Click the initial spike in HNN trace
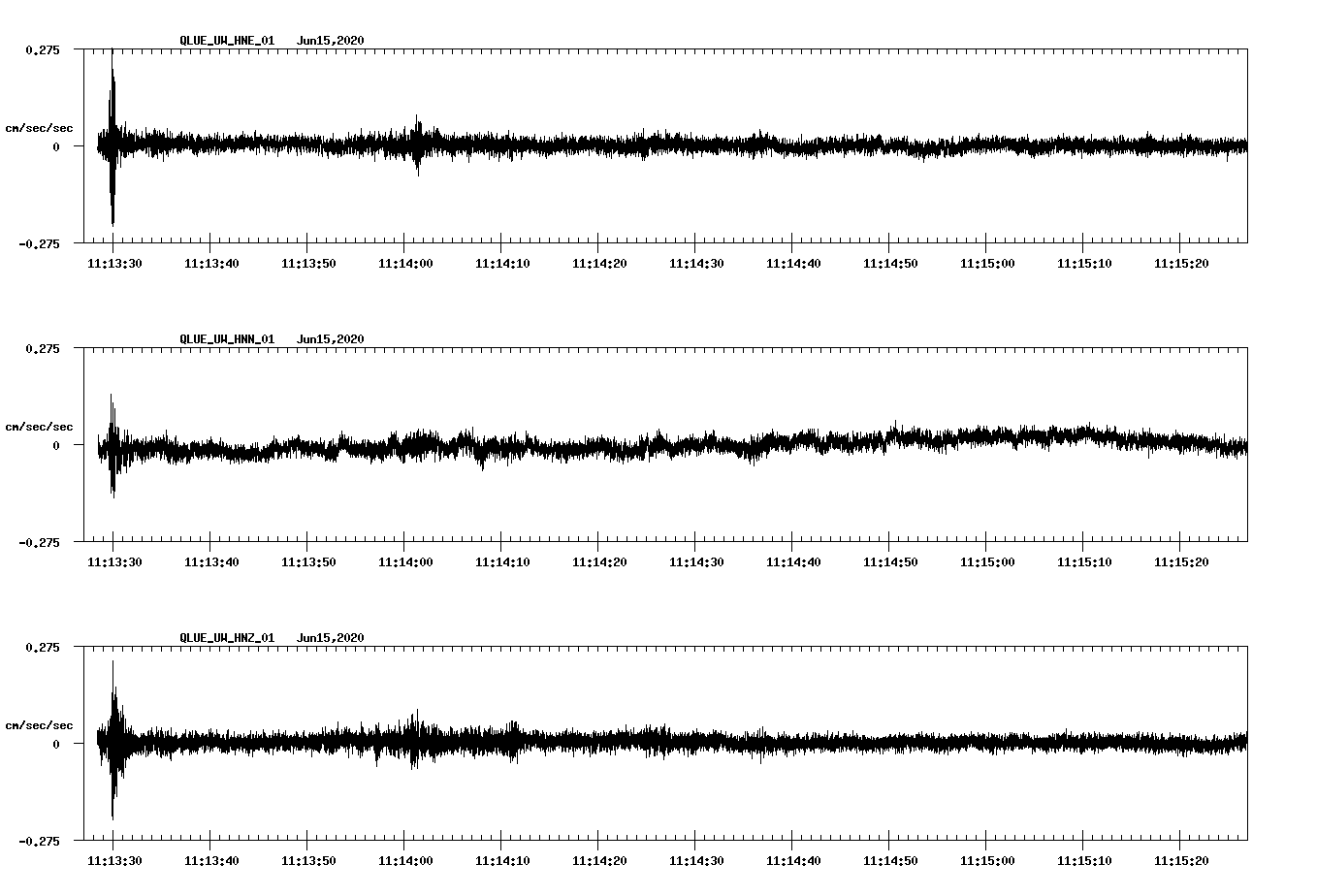The width and height of the screenshot is (1317, 896). pos(112,446)
